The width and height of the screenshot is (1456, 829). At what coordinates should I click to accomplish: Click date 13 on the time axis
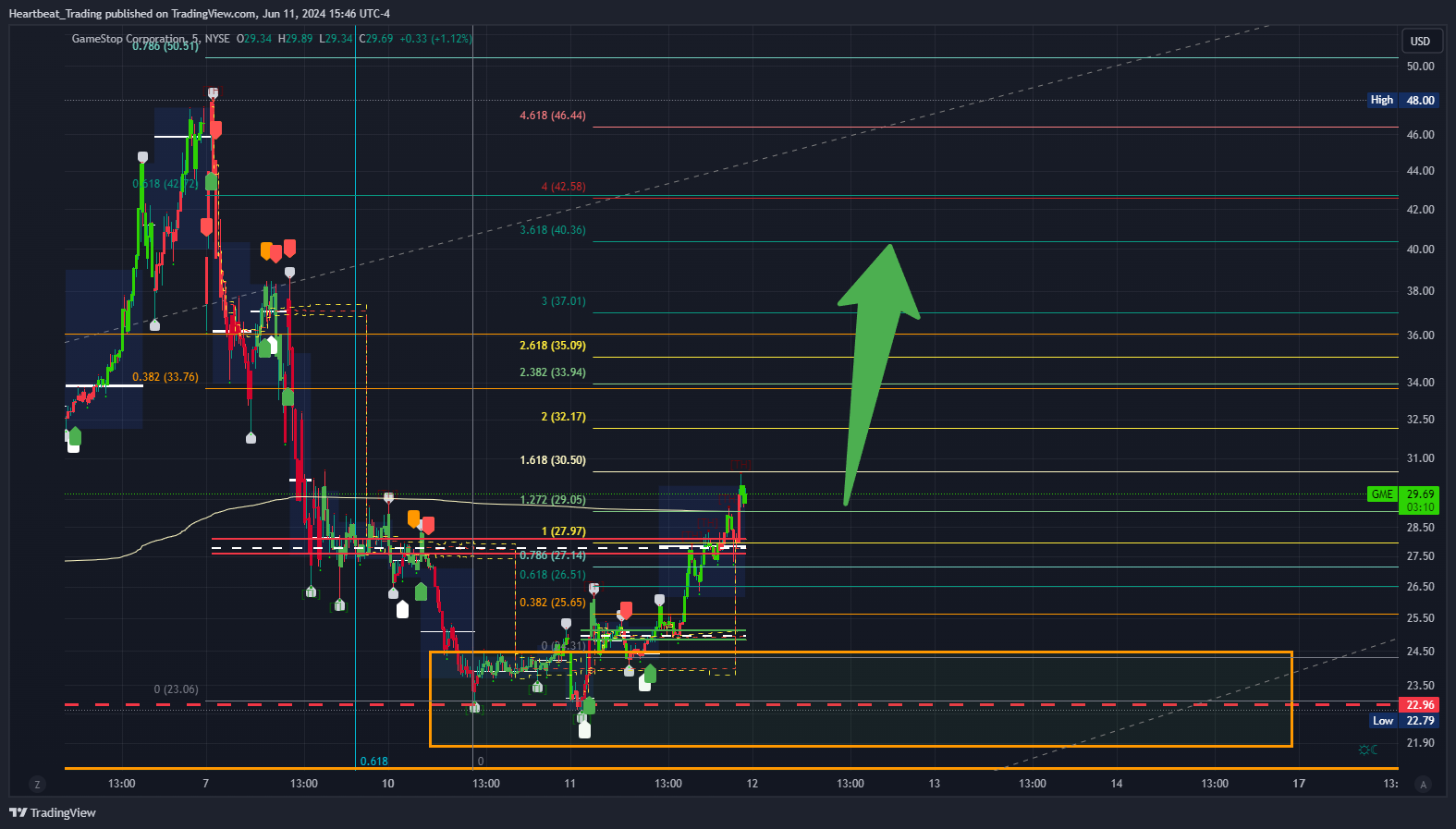pyautogui.click(x=934, y=784)
